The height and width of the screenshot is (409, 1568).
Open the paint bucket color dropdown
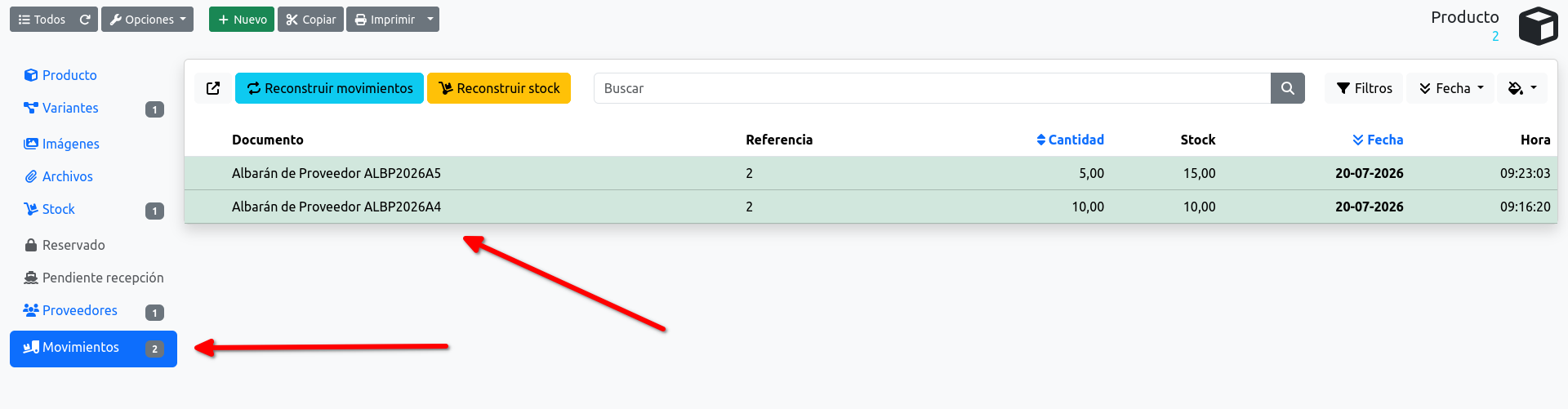click(x=1522, y=88)
